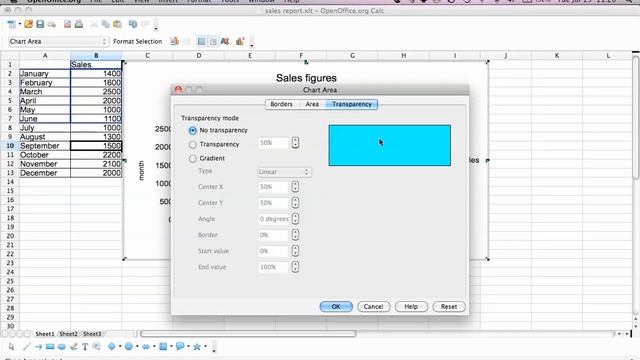This screenshot has width=640, height=360.
Task: Click the Stars shapes icon
Action: [x=197, y=347]
